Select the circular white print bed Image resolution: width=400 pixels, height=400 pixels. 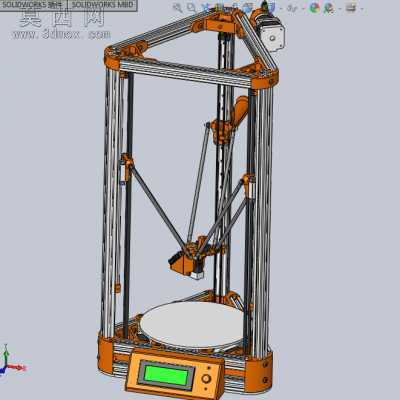pos(193,325)
